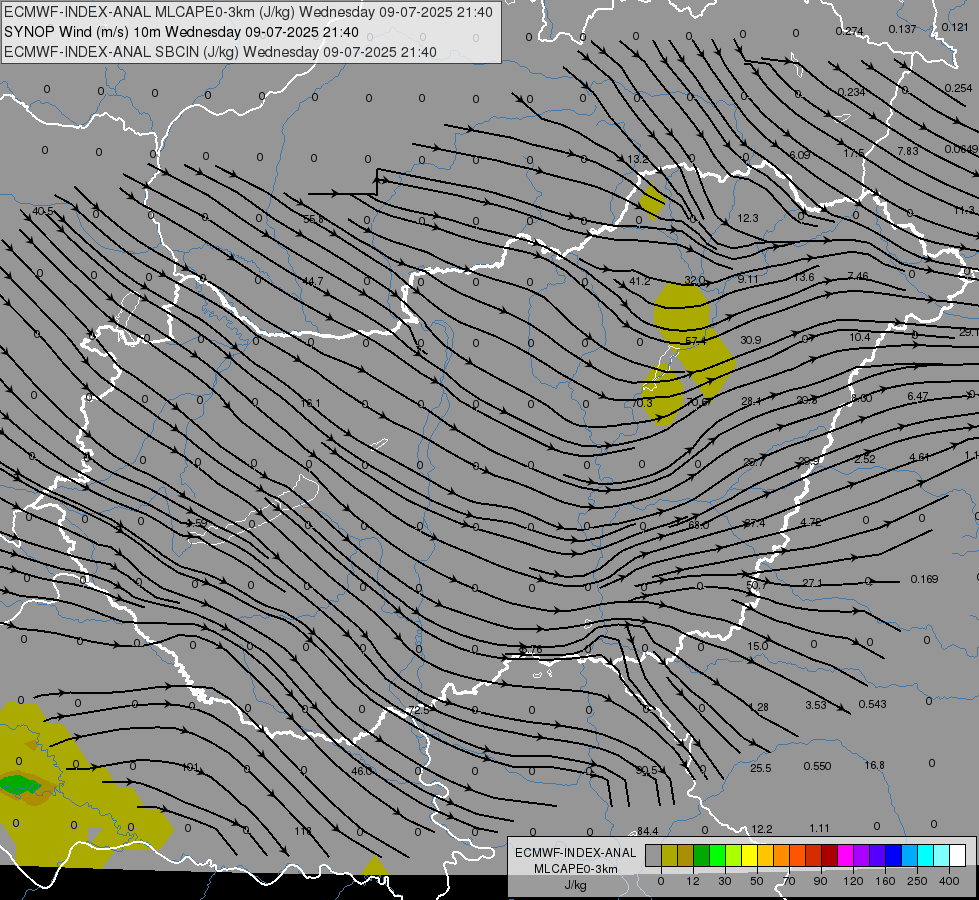Click the map value 57.4
Viewport: 979px width, 900px height.
696,341
